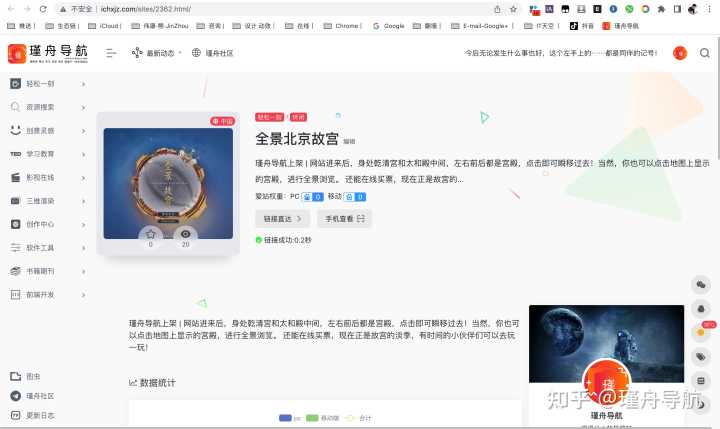Expand the 创作中心 sidebar chevron

pos(83,225)
